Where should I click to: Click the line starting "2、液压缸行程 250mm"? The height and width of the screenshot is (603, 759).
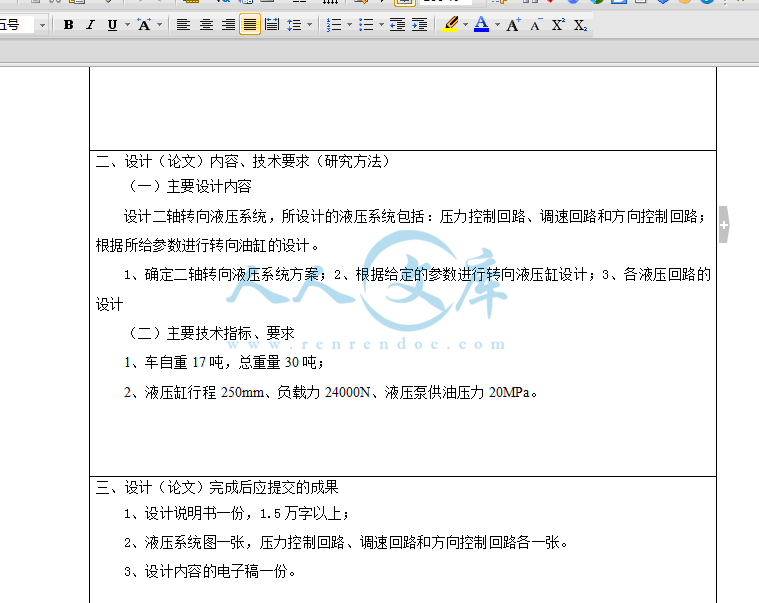click(x=331, y=392)
